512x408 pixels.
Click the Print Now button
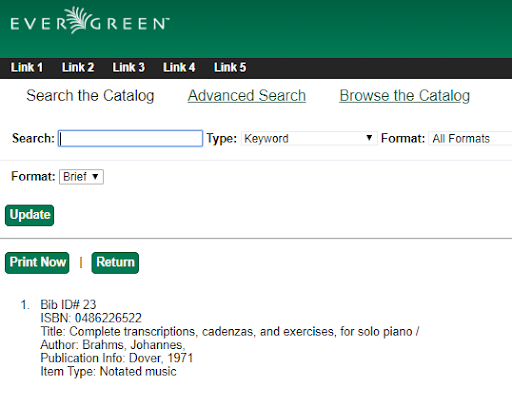click(x=37, y=263)
